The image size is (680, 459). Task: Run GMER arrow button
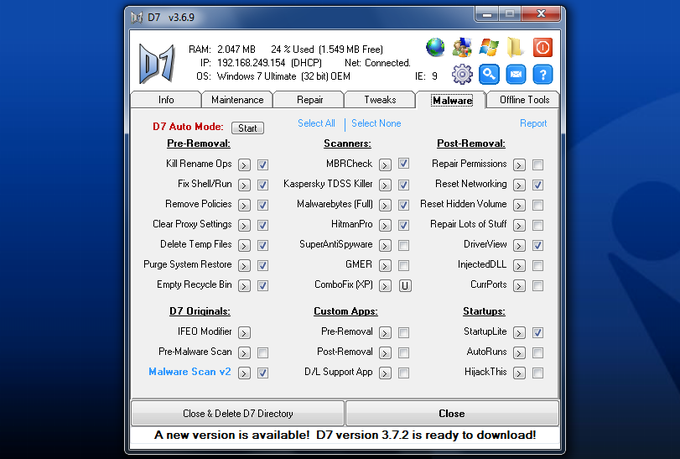click(385, 266)
